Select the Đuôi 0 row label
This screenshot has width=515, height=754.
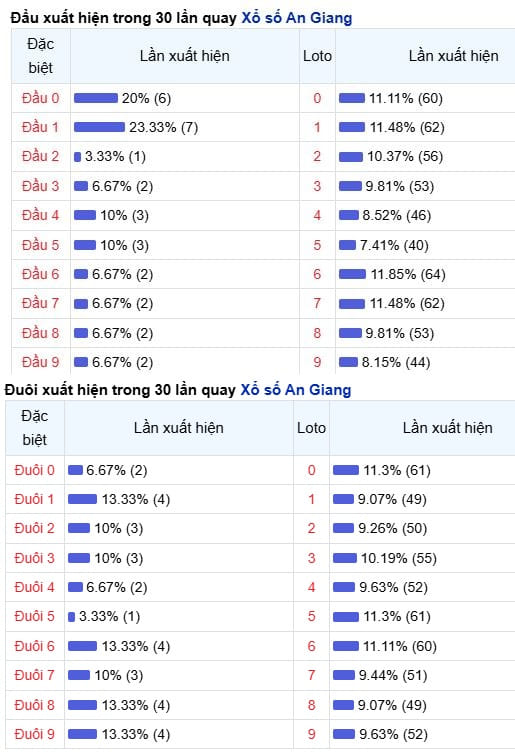pos(35,470)
